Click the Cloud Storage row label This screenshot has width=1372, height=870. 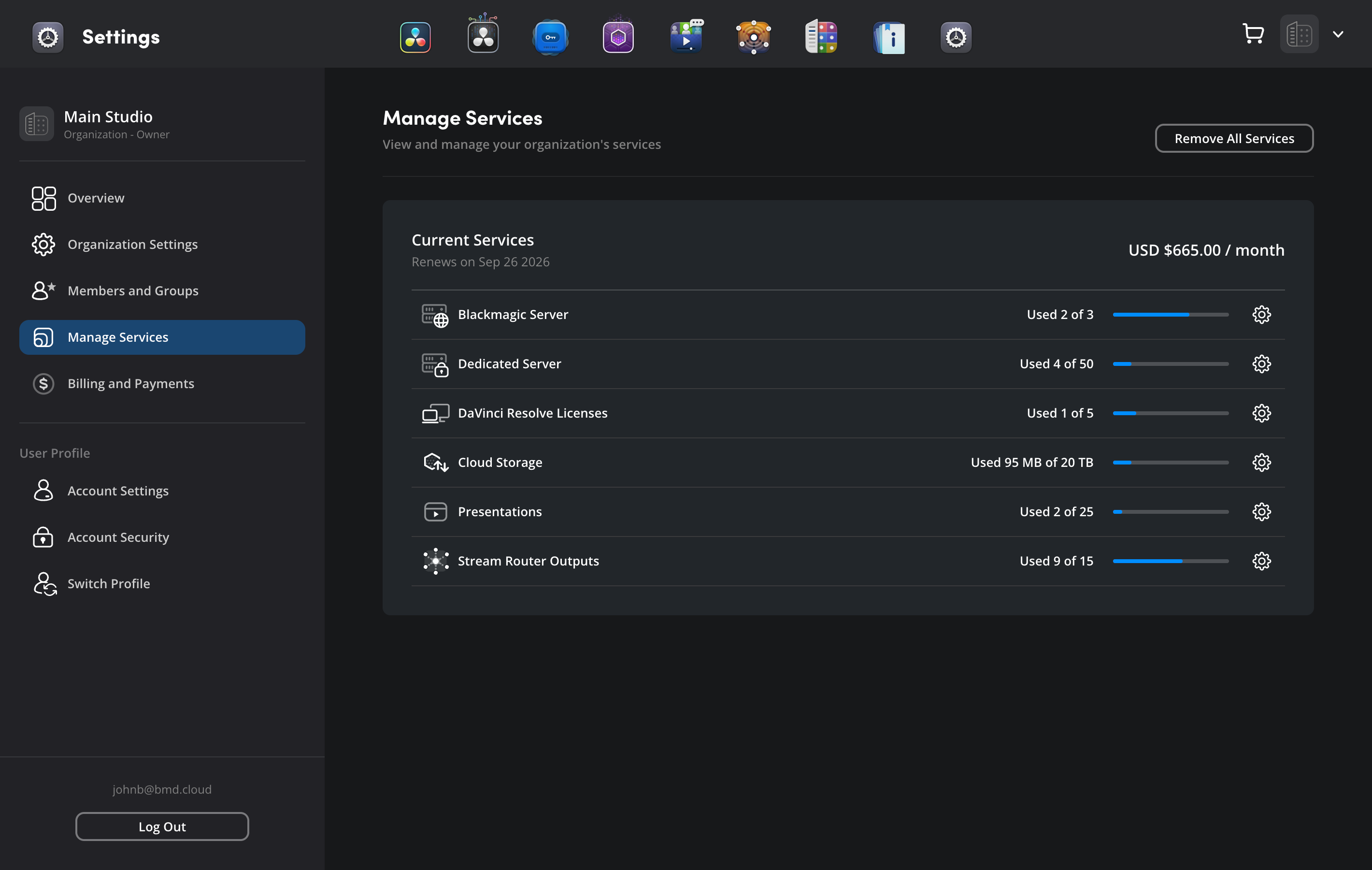pos(500,463)
